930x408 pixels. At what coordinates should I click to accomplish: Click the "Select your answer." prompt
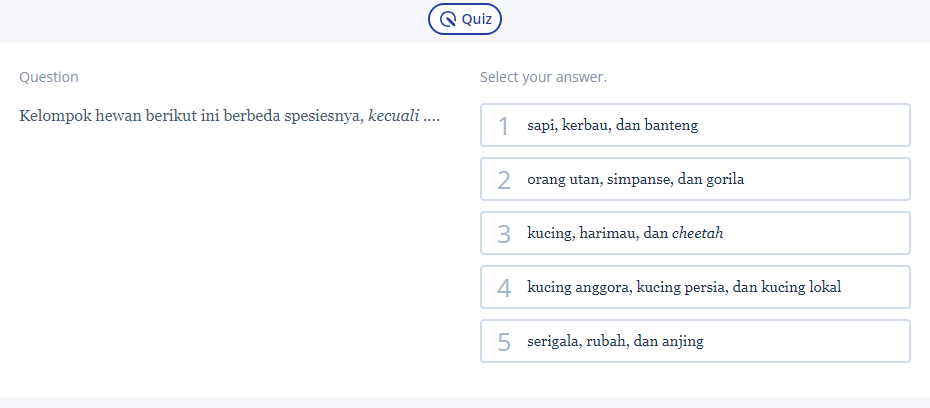coord(543,77)
